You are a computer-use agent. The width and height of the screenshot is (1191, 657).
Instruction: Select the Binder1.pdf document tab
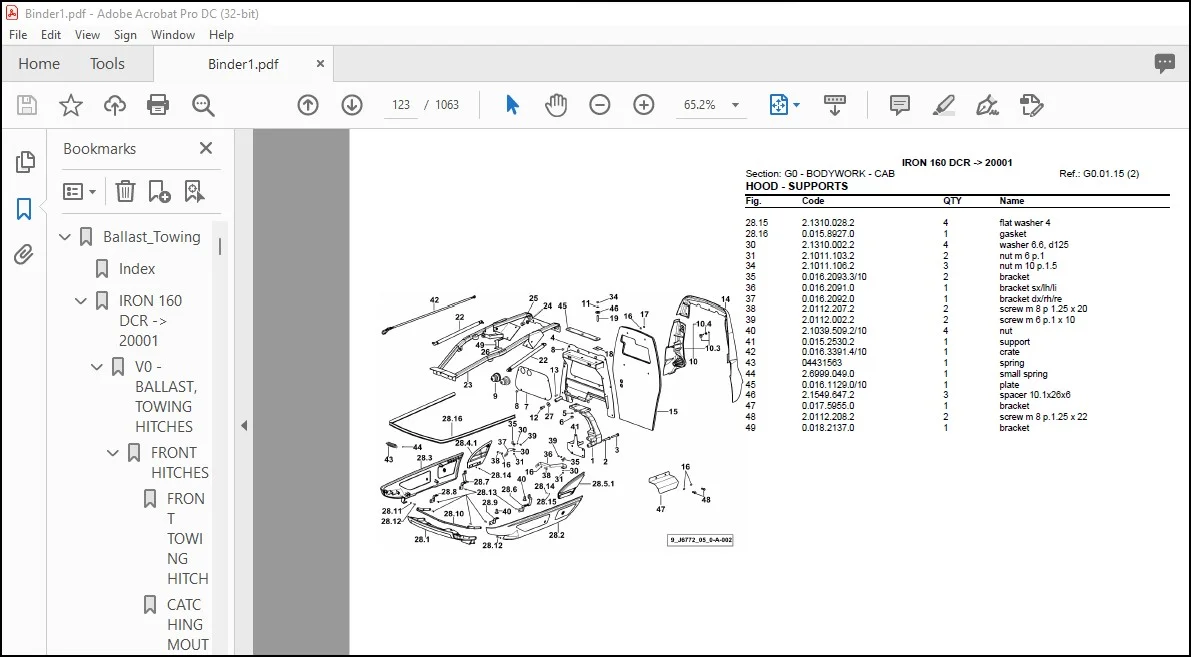(x=243, y=65)
